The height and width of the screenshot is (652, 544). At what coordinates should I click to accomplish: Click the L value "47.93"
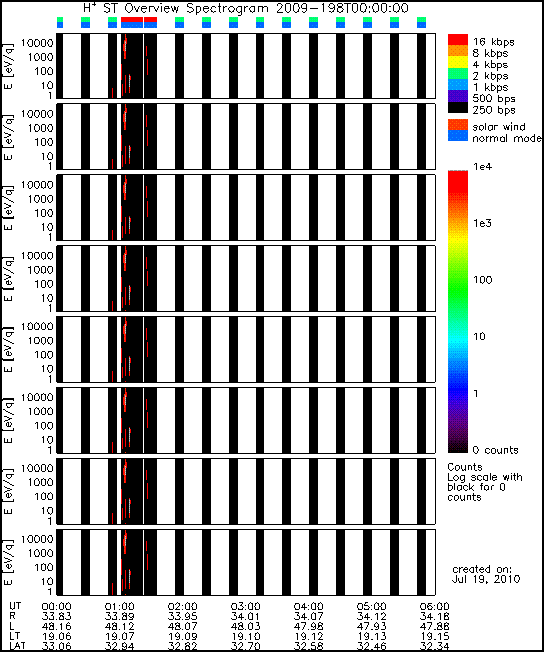371,626
